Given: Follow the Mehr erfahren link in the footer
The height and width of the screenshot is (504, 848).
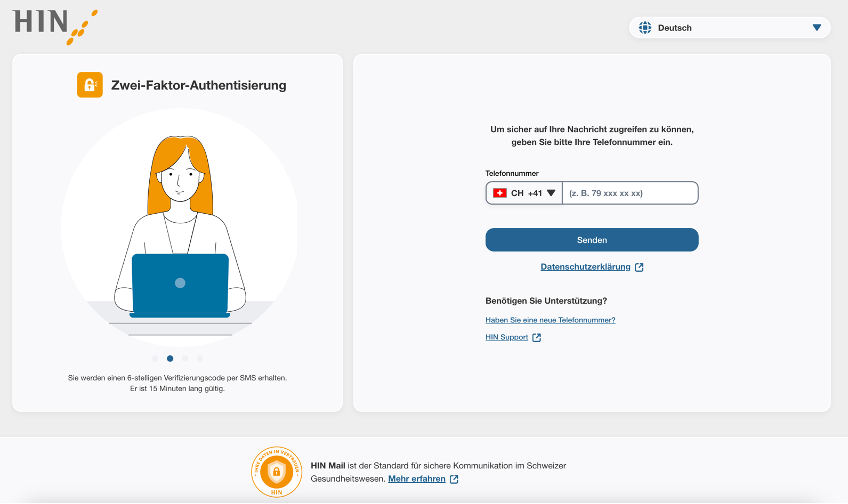Looking at the screenshot, I should point(416,479).
